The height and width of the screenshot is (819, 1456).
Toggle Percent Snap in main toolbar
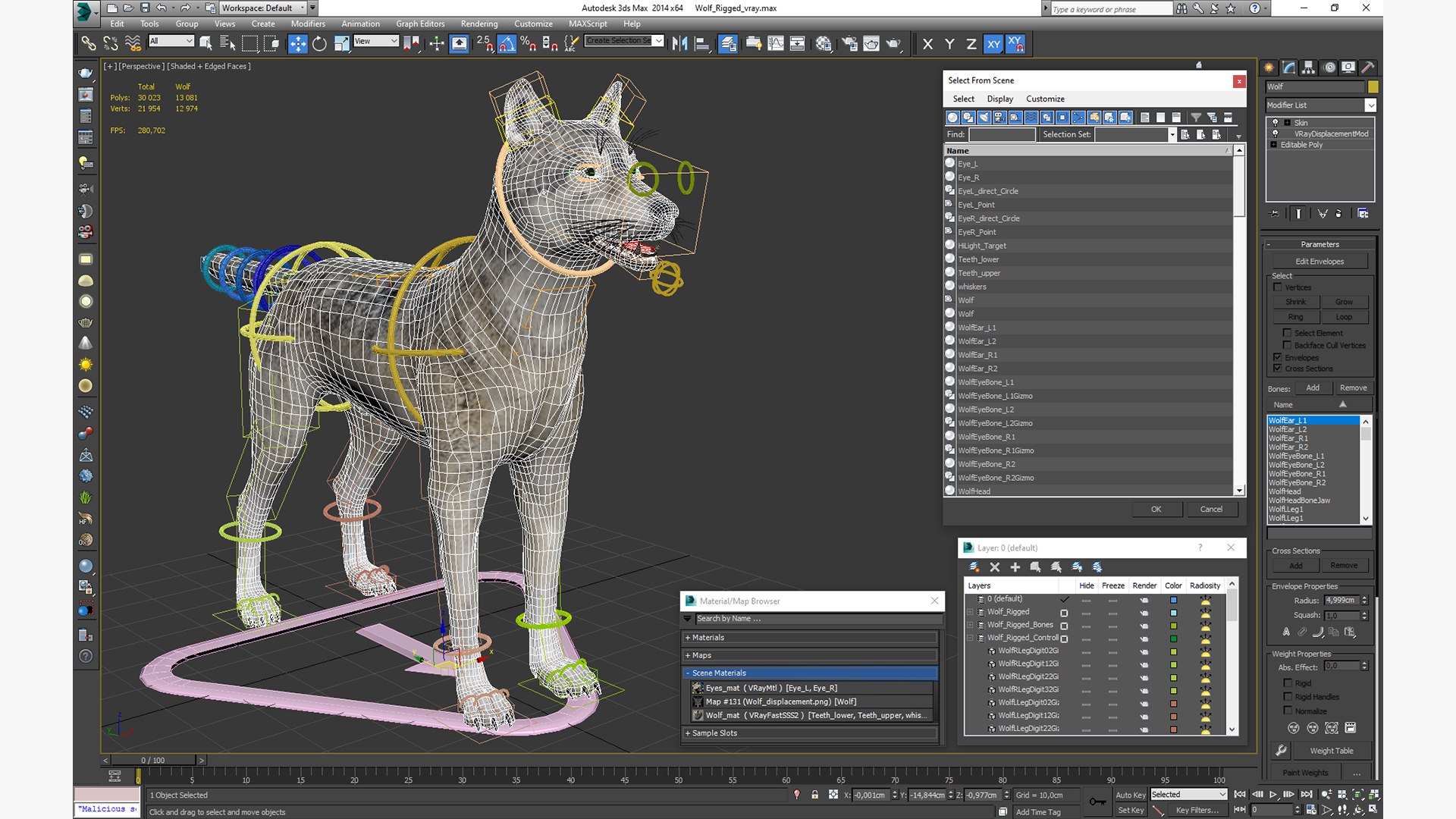(x=529, y=44)
